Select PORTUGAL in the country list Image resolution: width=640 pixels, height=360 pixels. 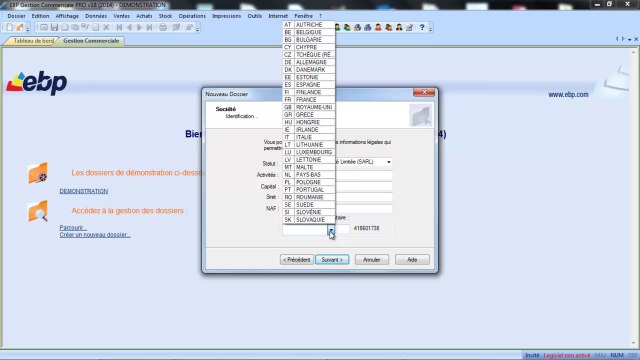click(309, 189)
